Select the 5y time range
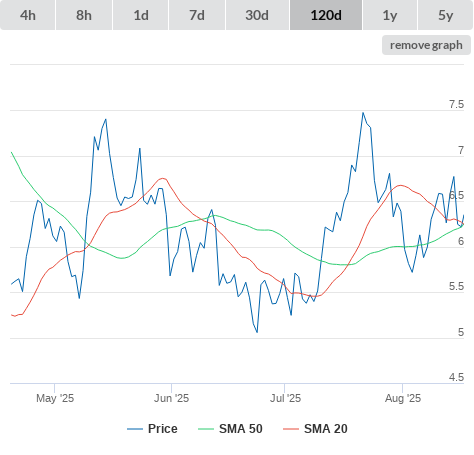The image size is (474, 455). 445,15
